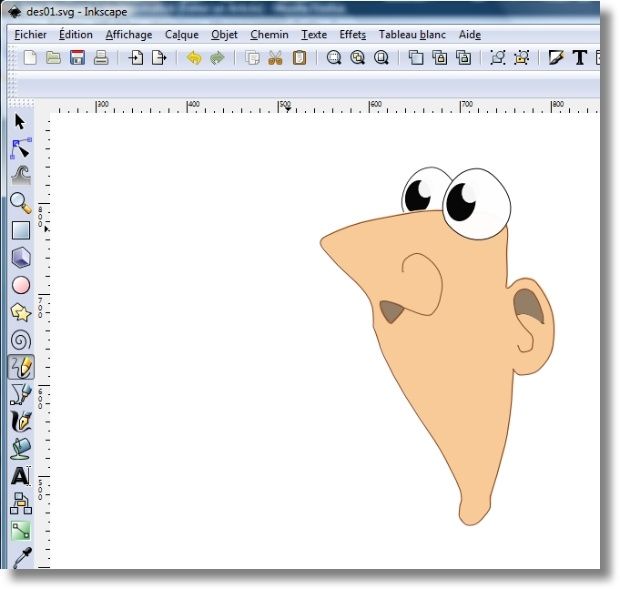Open the Édition menu

(x=76, y=35)
